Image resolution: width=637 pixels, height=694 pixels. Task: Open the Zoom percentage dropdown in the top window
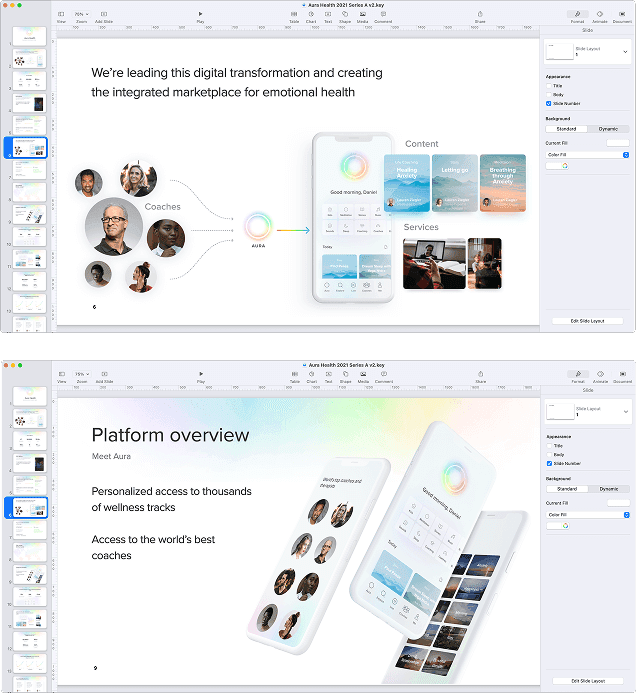pyautogui.click(x=81, y=14)
